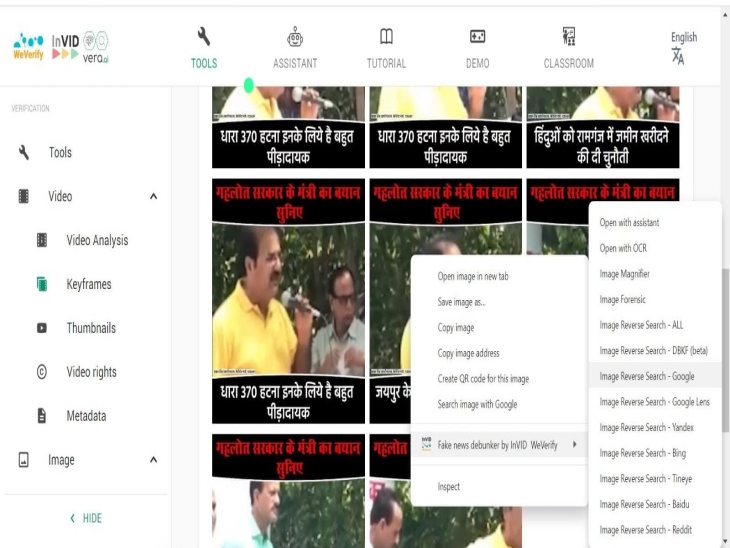This screenshot has height=548, width=730.
Task: Collapse the Image section chevron
Action: click(x=153, y=460)
